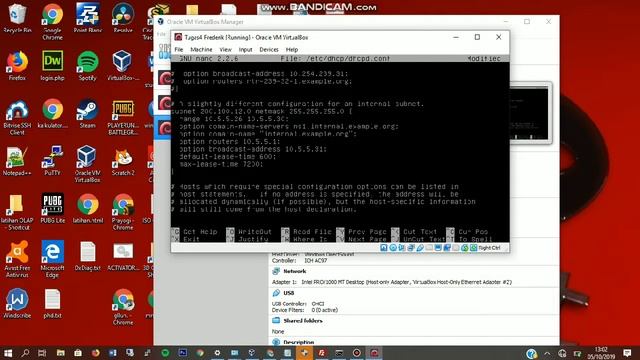Screen dimensions: 640x360
Task: Open taskbar Search
Action: [25, 353]
